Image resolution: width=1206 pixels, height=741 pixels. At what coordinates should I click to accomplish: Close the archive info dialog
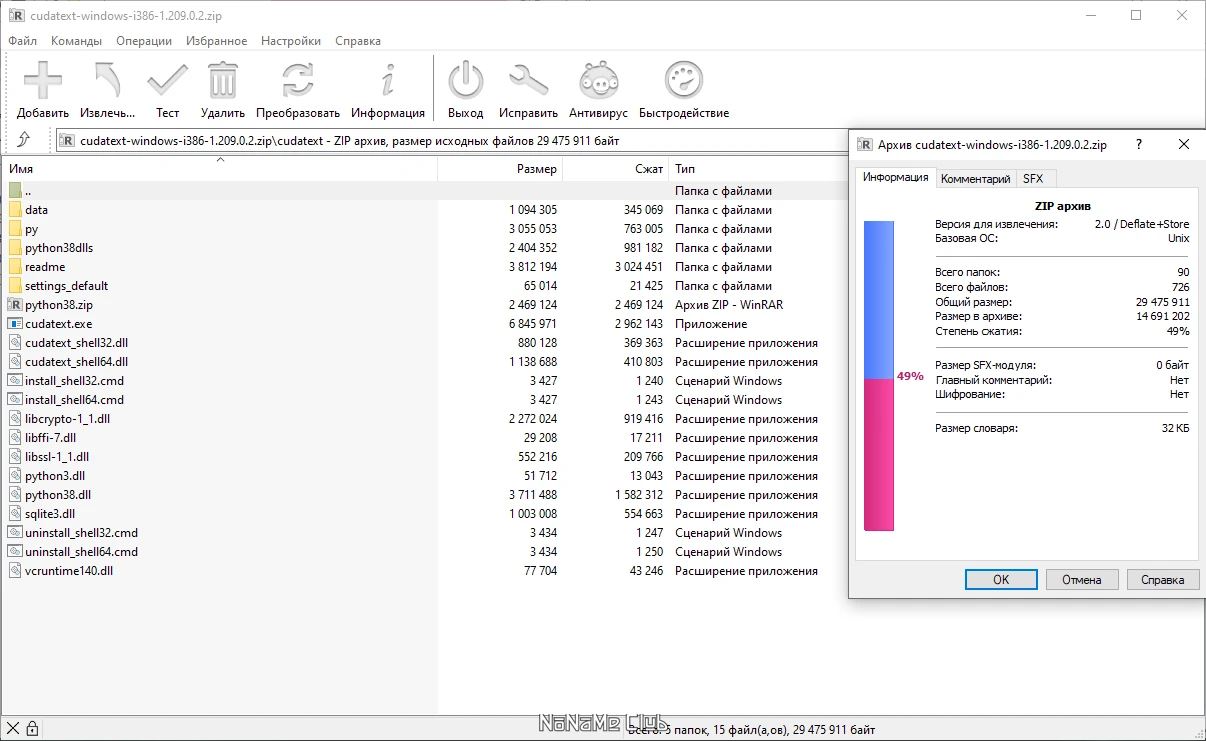[x=1184, y=145]
